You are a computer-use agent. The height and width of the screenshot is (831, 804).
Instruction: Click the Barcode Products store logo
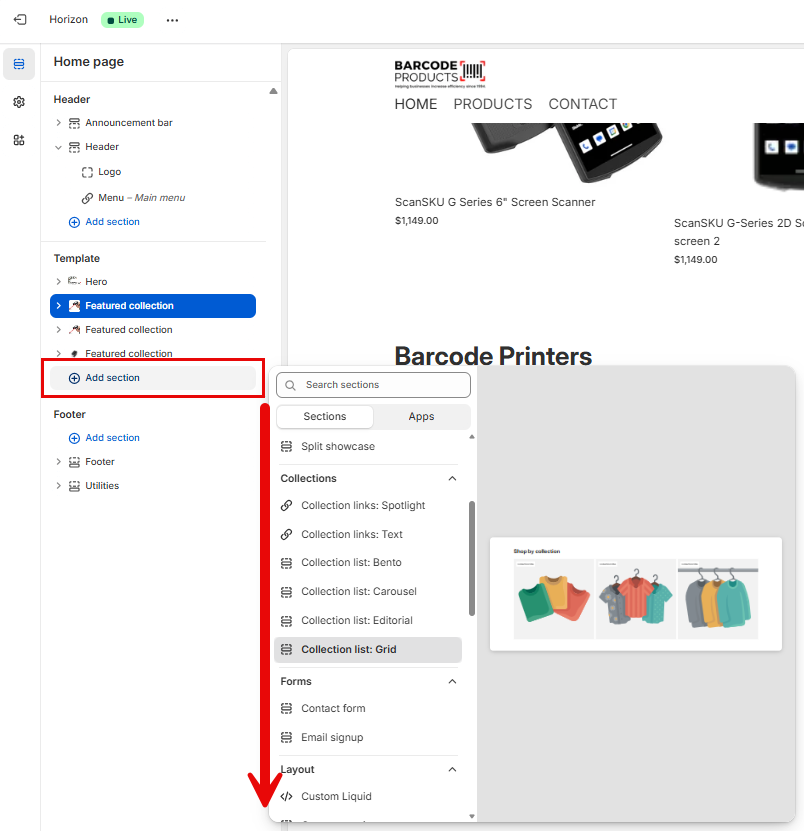point(440,74)
